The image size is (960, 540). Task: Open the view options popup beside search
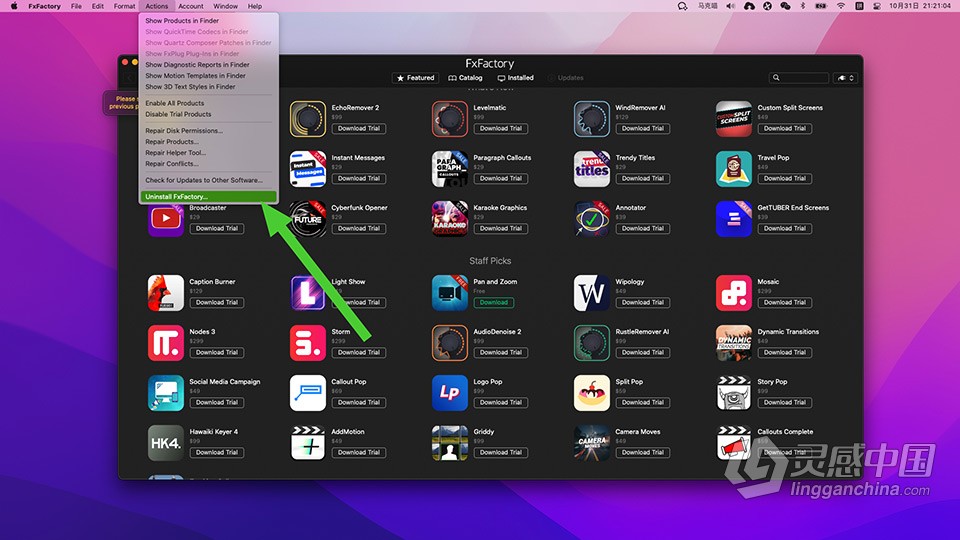845,78
